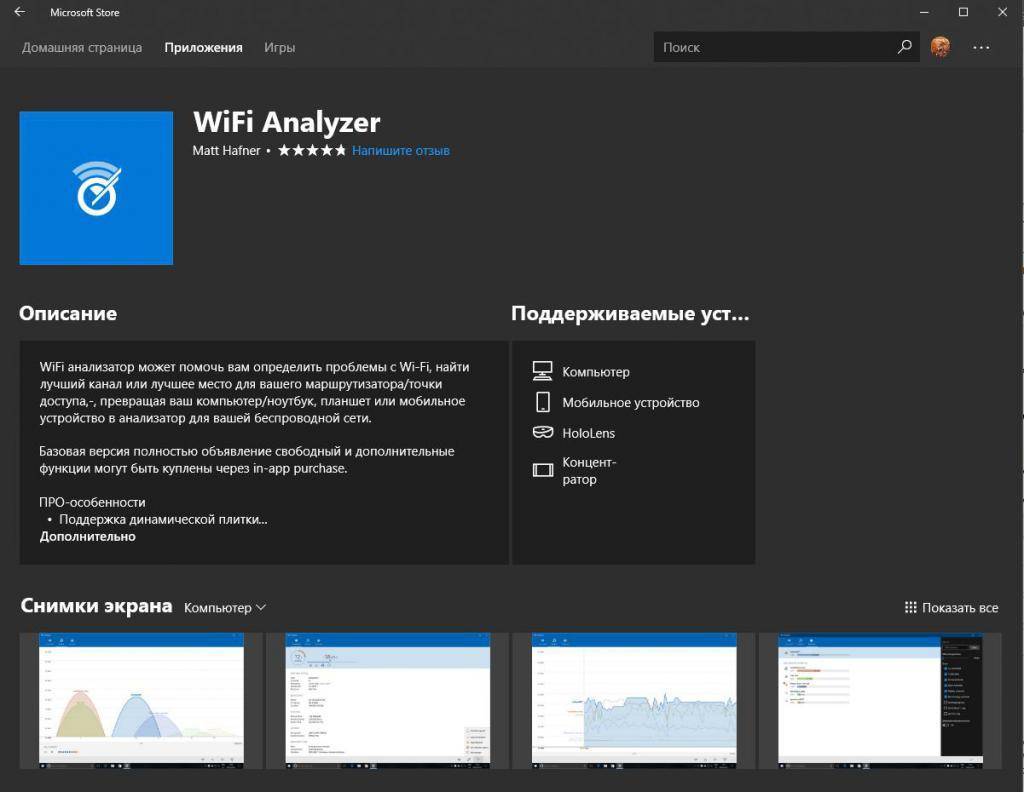Open the network details screenshot thumbnail
The image size is (1024, 792).
click(x=387, y=700)
